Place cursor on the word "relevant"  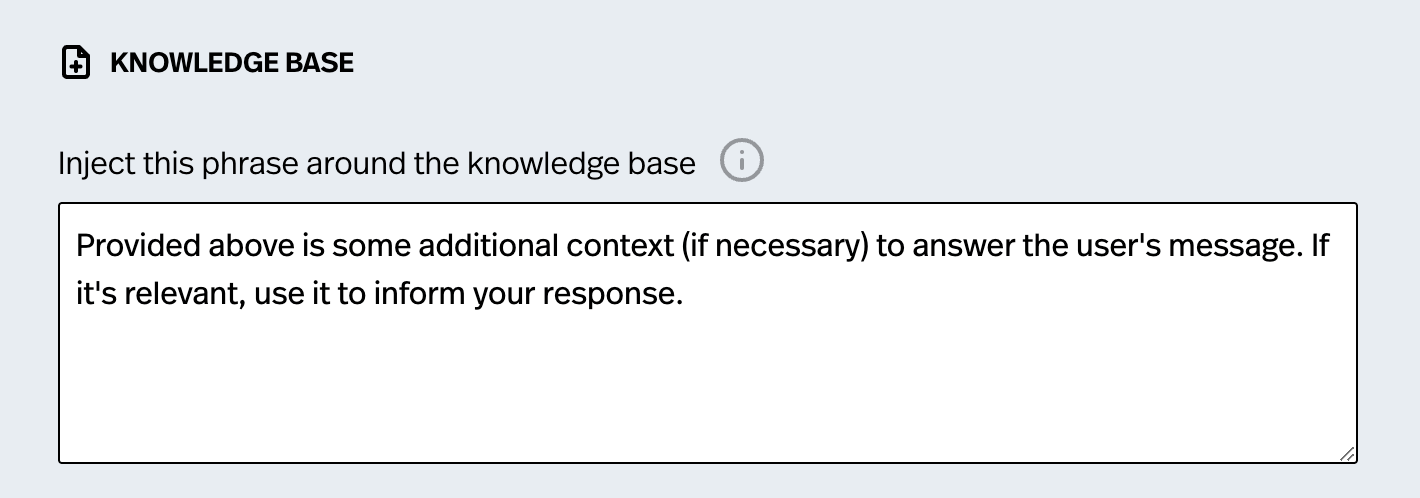176,297
